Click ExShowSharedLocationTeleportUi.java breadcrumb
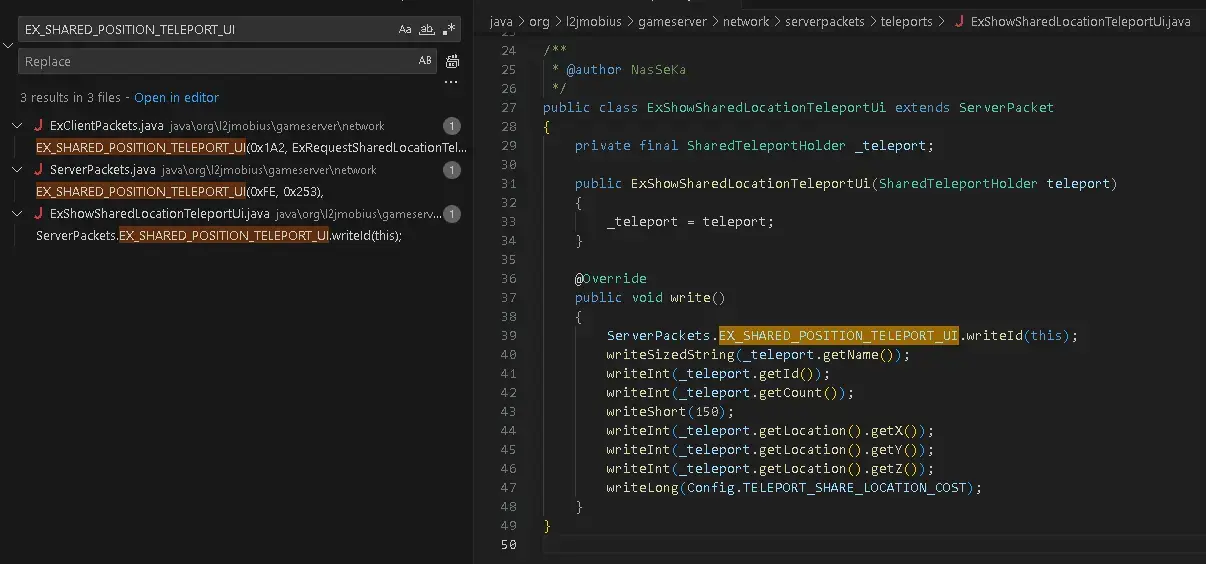This screenshot has width=1206, height=564. click(1080, 21)
